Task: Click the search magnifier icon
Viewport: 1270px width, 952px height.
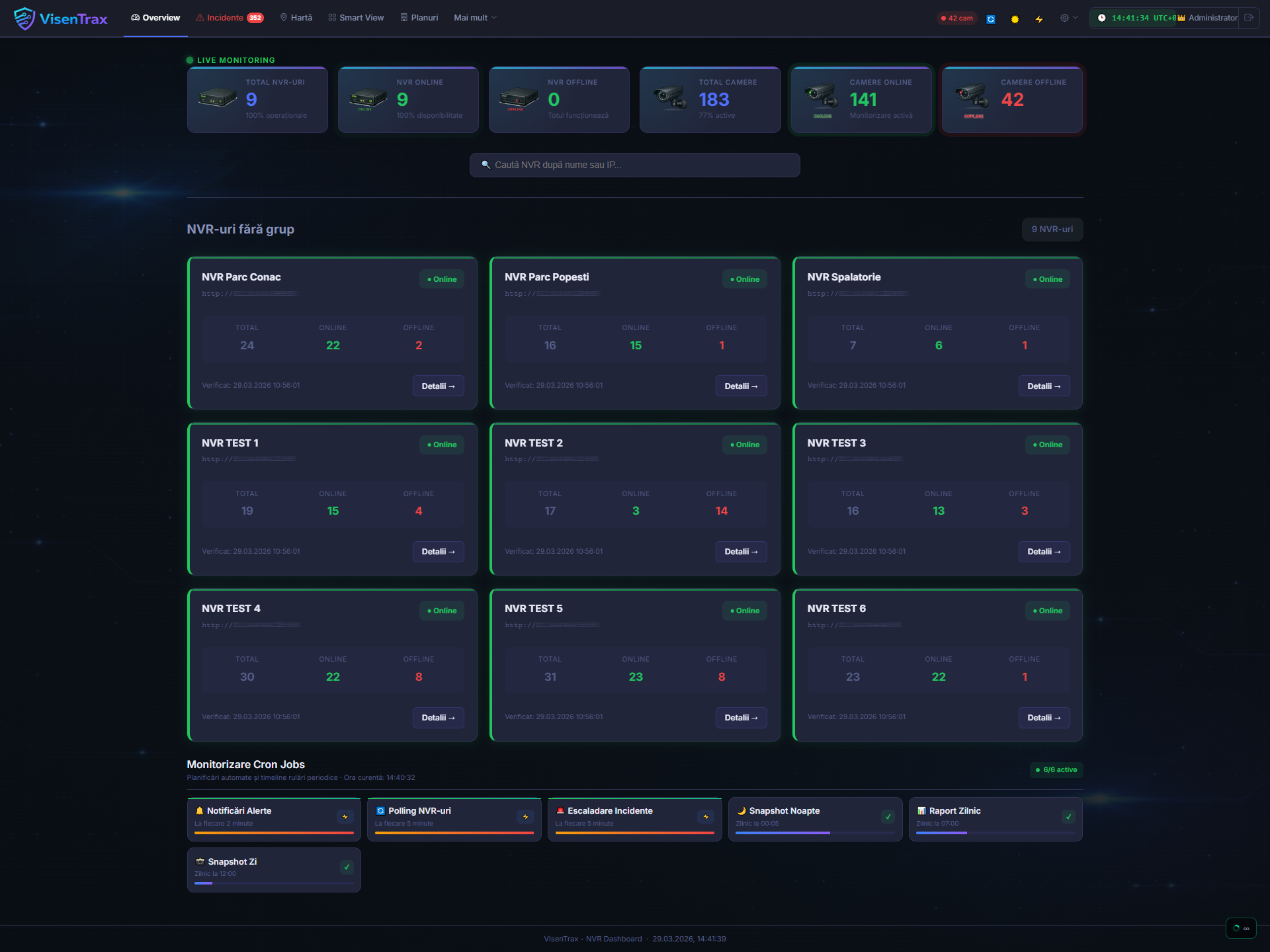Action: [x=486, y=165]
